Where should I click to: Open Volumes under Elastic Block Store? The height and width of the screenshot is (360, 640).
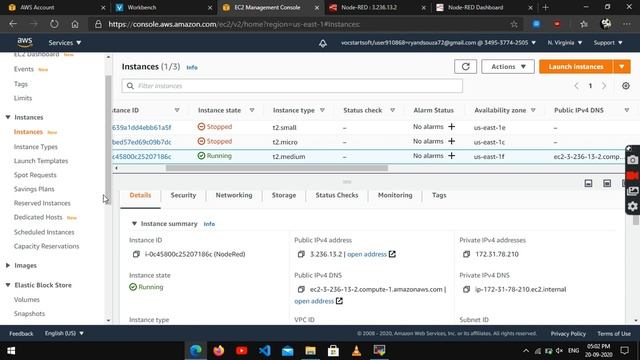27,300
